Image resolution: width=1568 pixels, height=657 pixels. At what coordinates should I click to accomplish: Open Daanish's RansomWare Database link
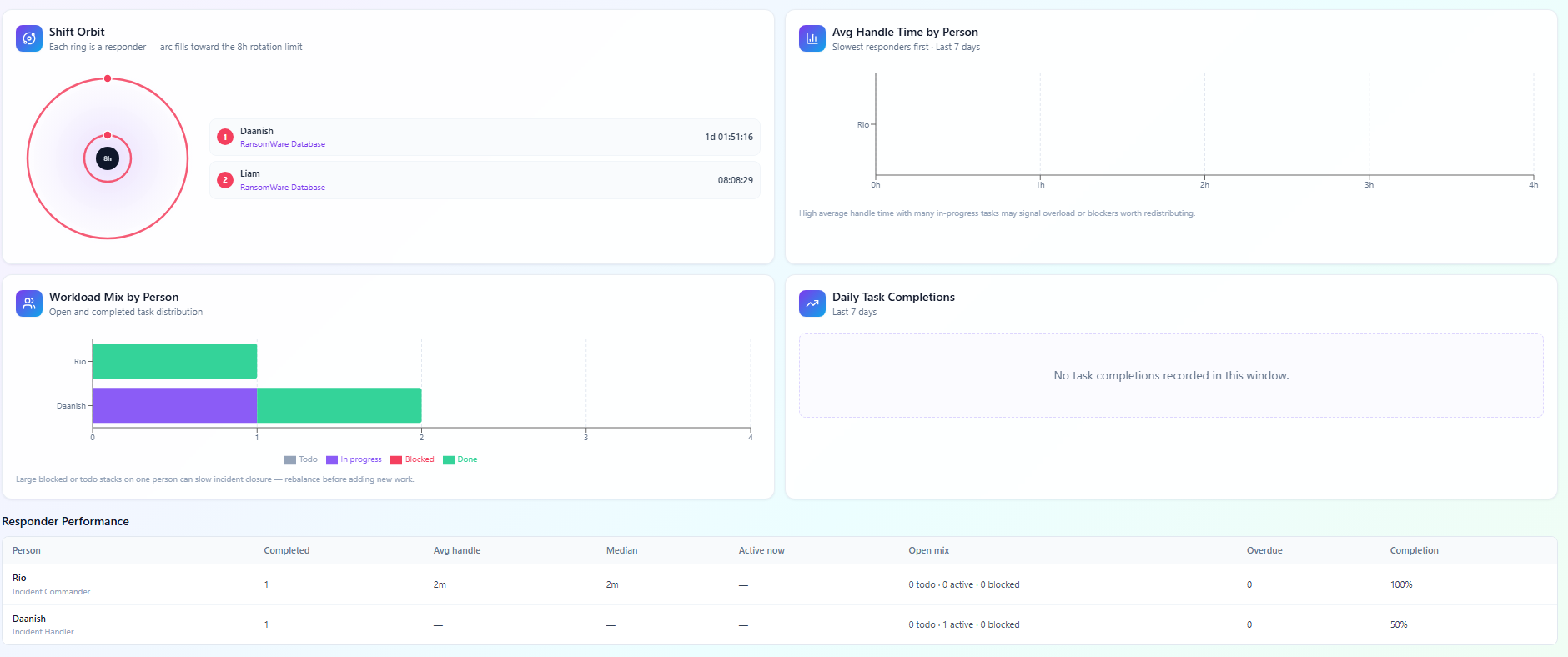(283, 144)
